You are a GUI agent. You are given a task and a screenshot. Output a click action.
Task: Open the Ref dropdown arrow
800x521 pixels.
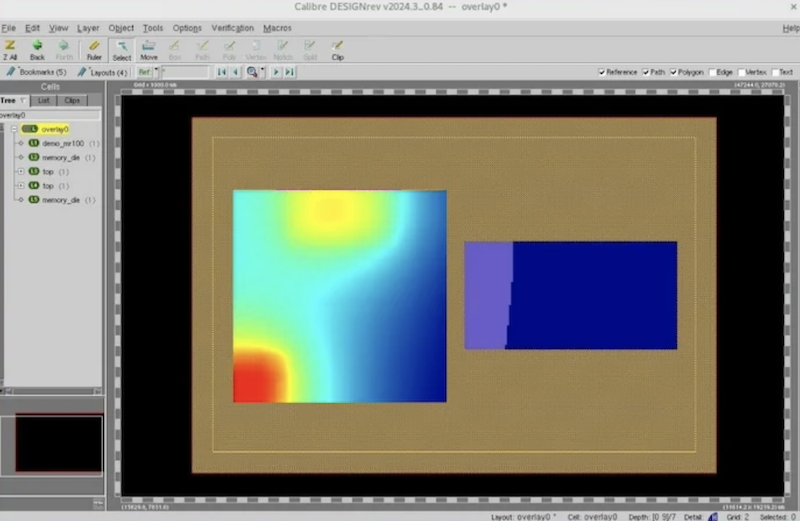tap(156, 72)
